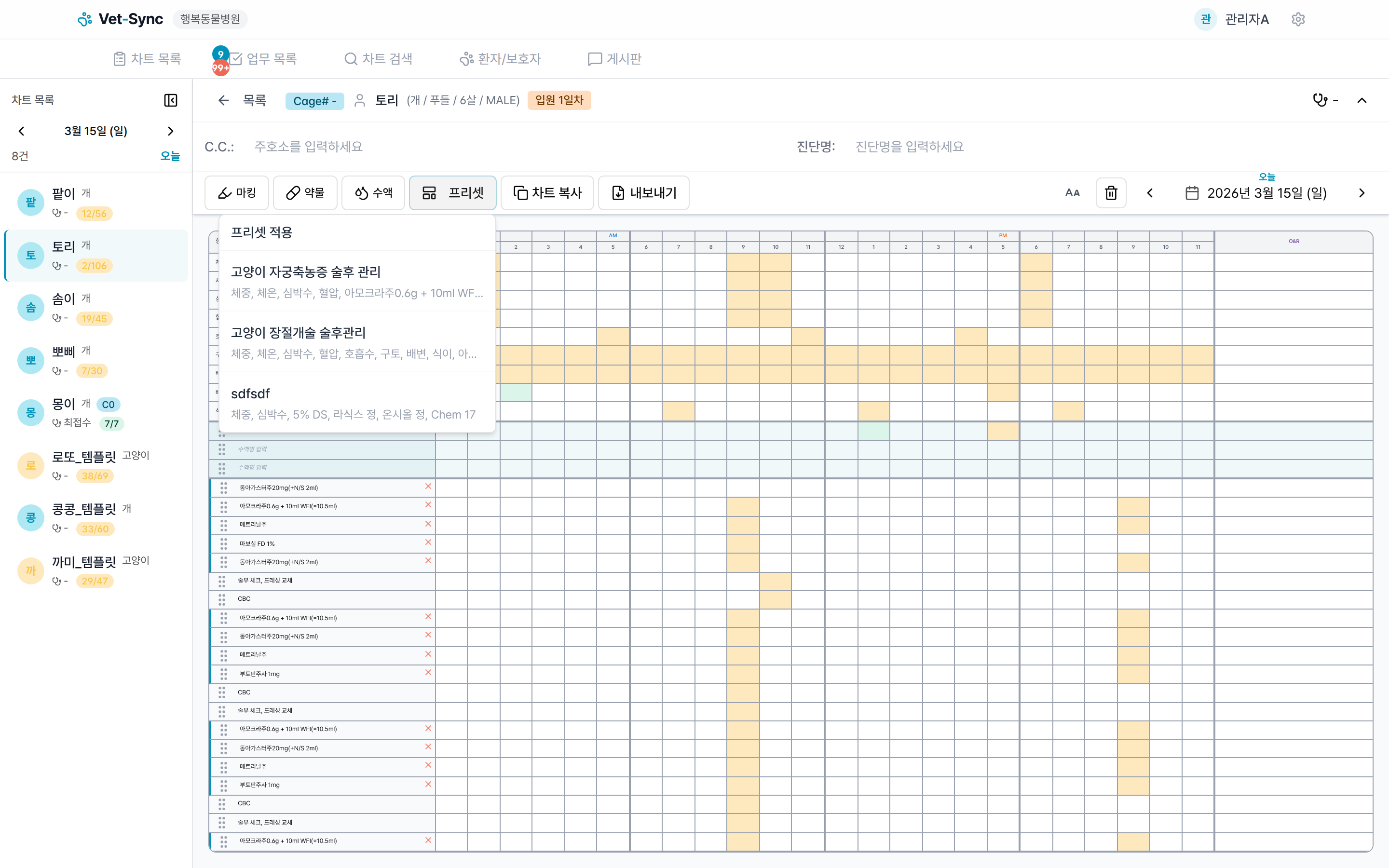Screen dimensions: 1389x868
Task: Click the 오늘 today link in sidebar
Action: (x=170, y=156)
